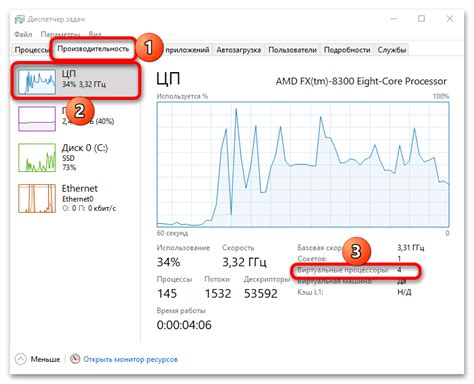Minimize the Task Manager window
474x384 pixels.
[394, 19]
